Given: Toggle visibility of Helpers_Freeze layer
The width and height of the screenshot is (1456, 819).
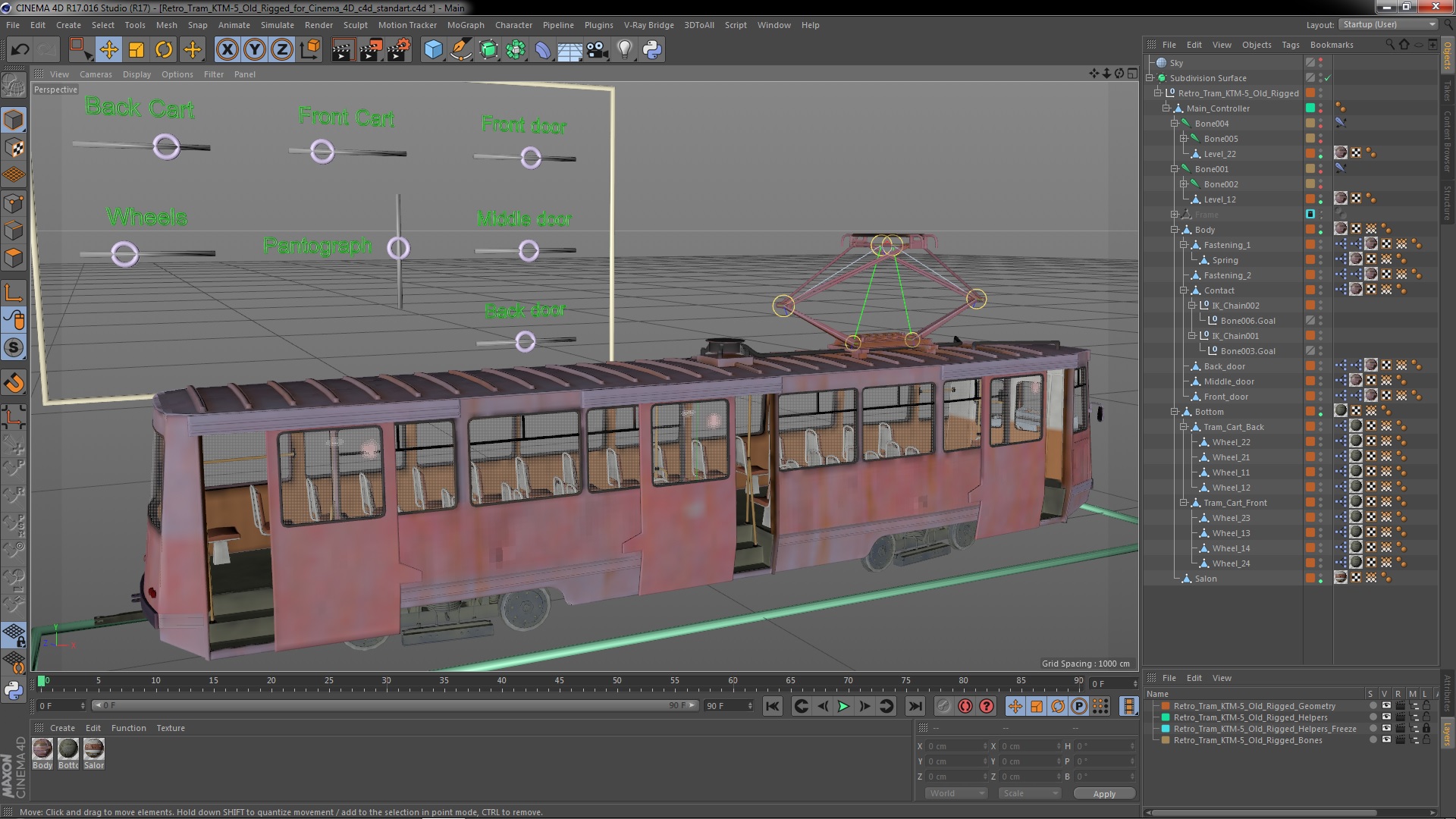Looking at the screenshot, I should click(1385, 729).
